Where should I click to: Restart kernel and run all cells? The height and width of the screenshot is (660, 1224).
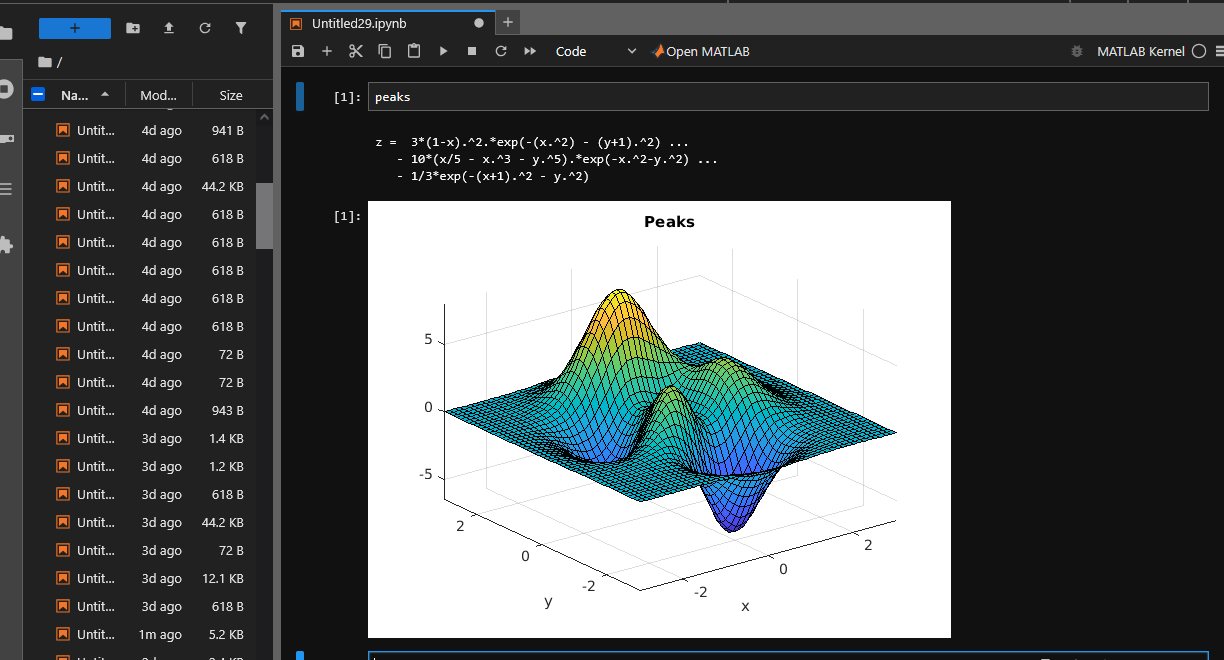(530, 51)
